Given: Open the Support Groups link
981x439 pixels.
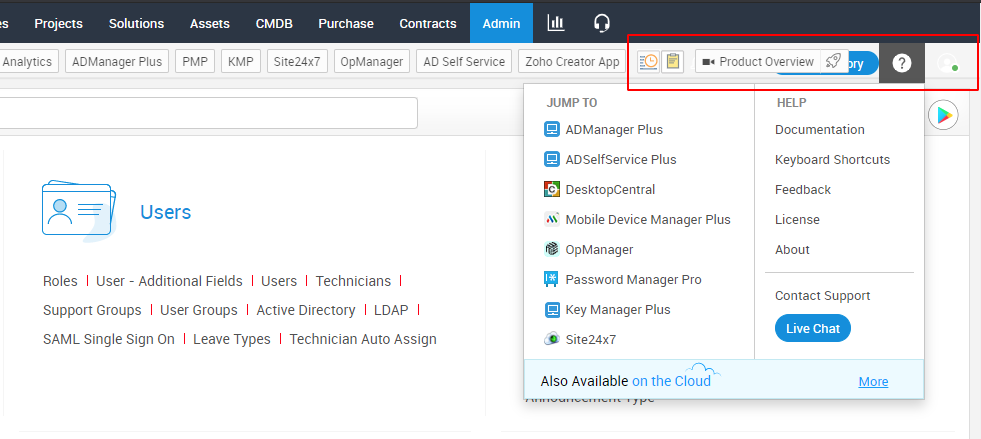Looking at the screenshot, I should (92, 310).
